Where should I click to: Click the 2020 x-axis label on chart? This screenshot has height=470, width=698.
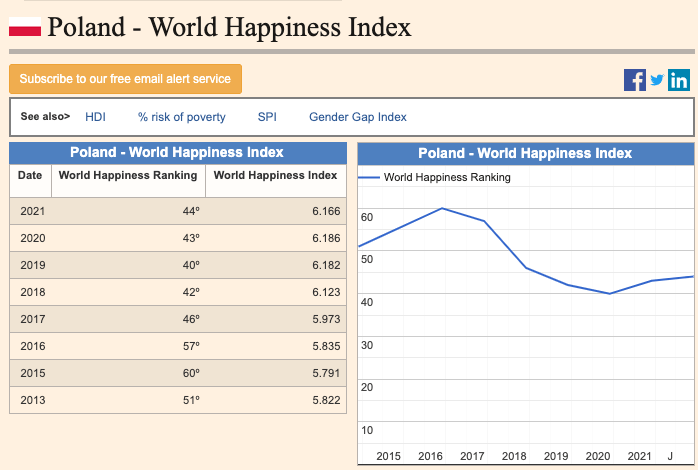[597, 456]
